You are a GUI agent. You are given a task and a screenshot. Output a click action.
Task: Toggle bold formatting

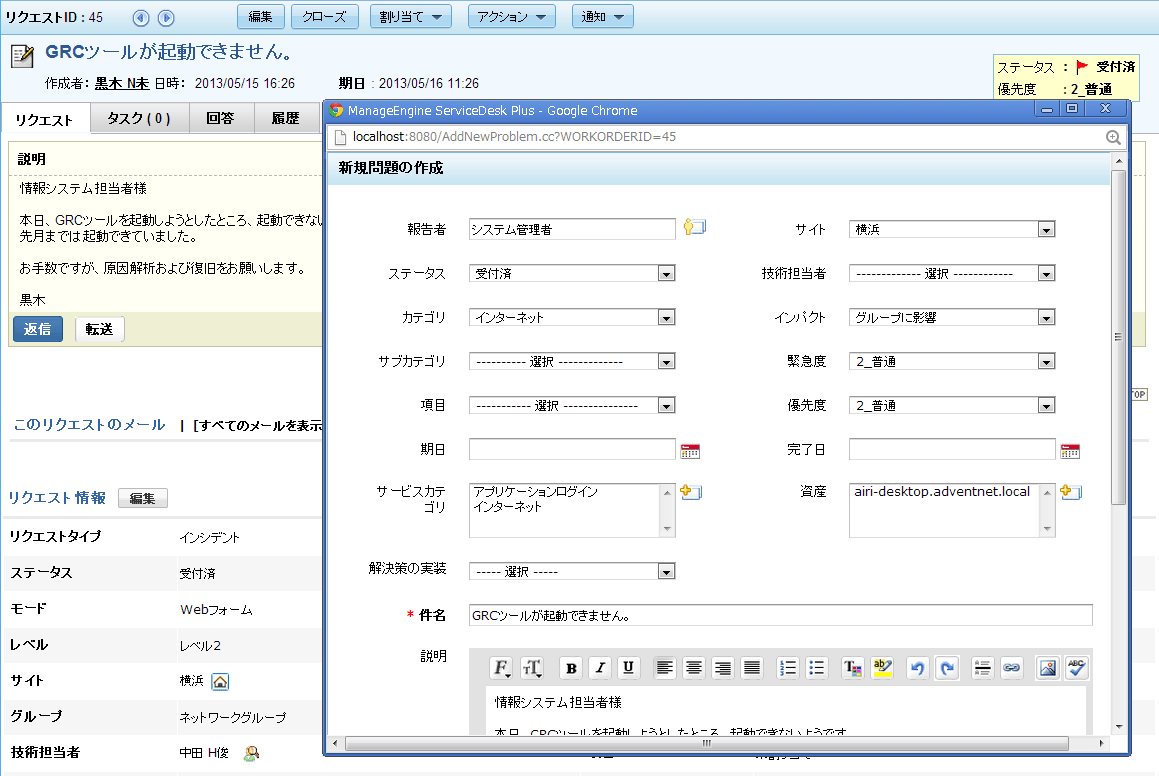(x=571, y=668)
